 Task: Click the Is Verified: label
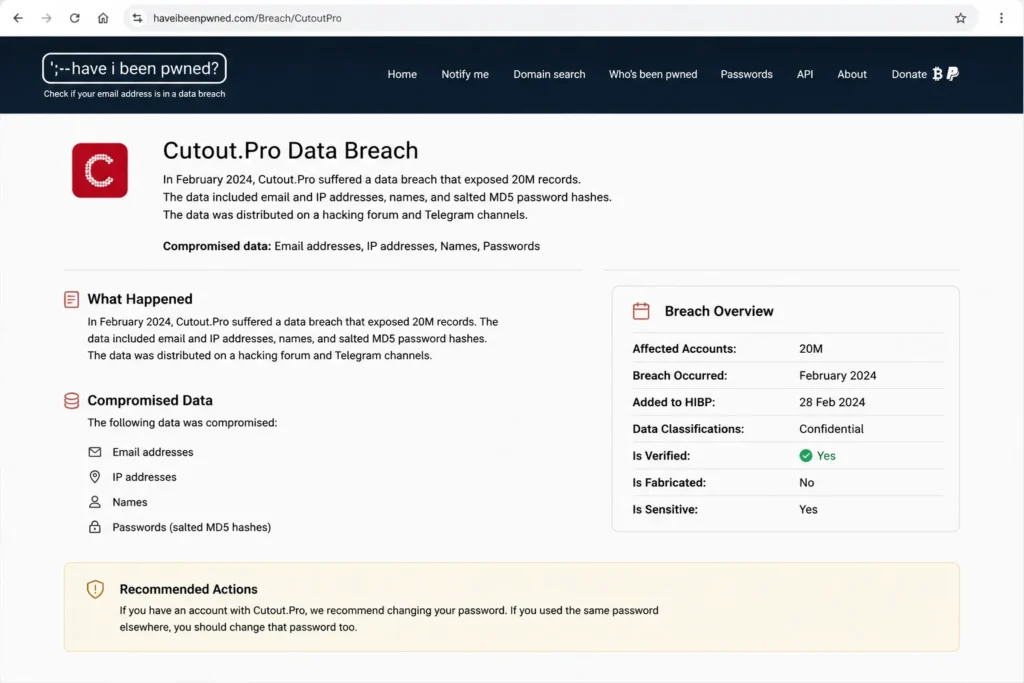click(661, 456)
